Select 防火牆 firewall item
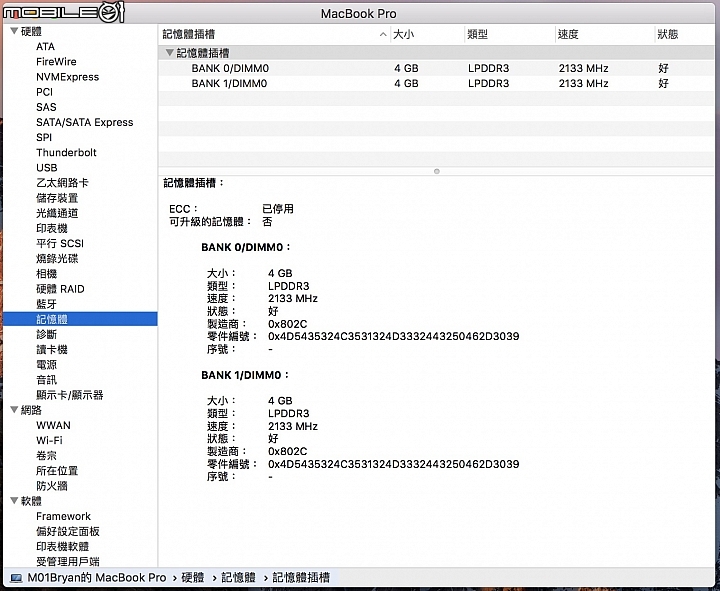The height and width of the screenshot is (591, 720). tap(52, 486)
